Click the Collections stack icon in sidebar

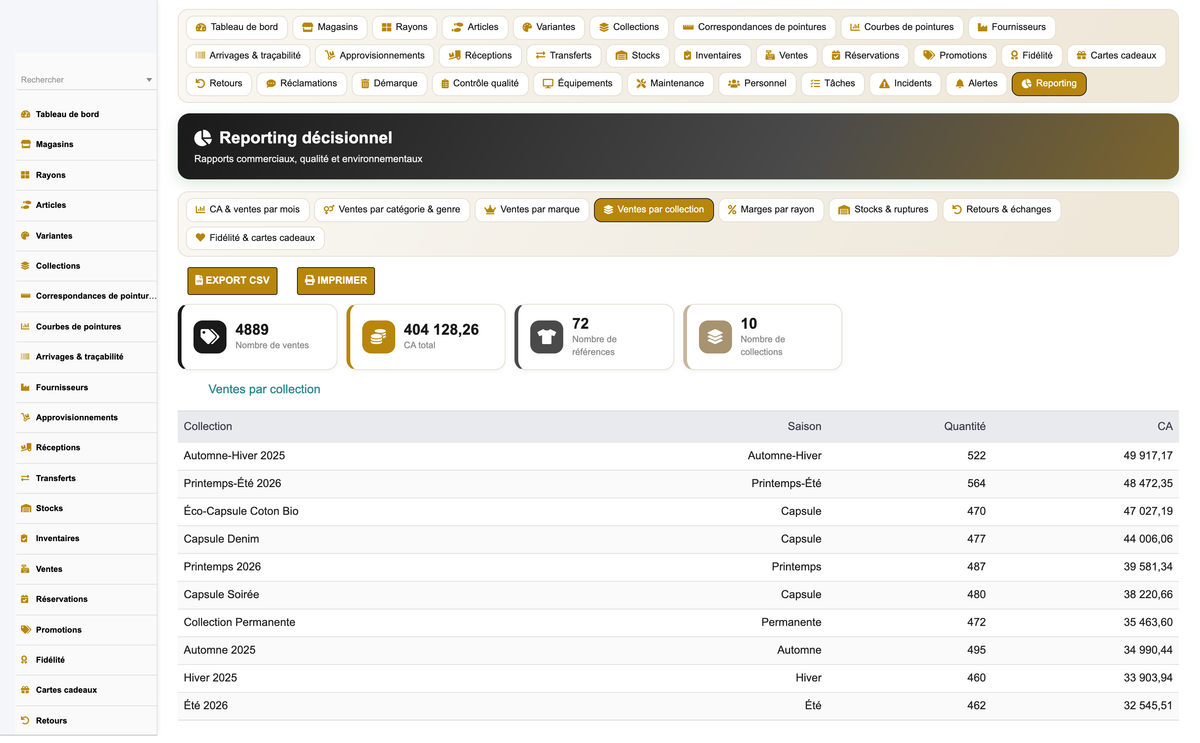tap(25, 266)
